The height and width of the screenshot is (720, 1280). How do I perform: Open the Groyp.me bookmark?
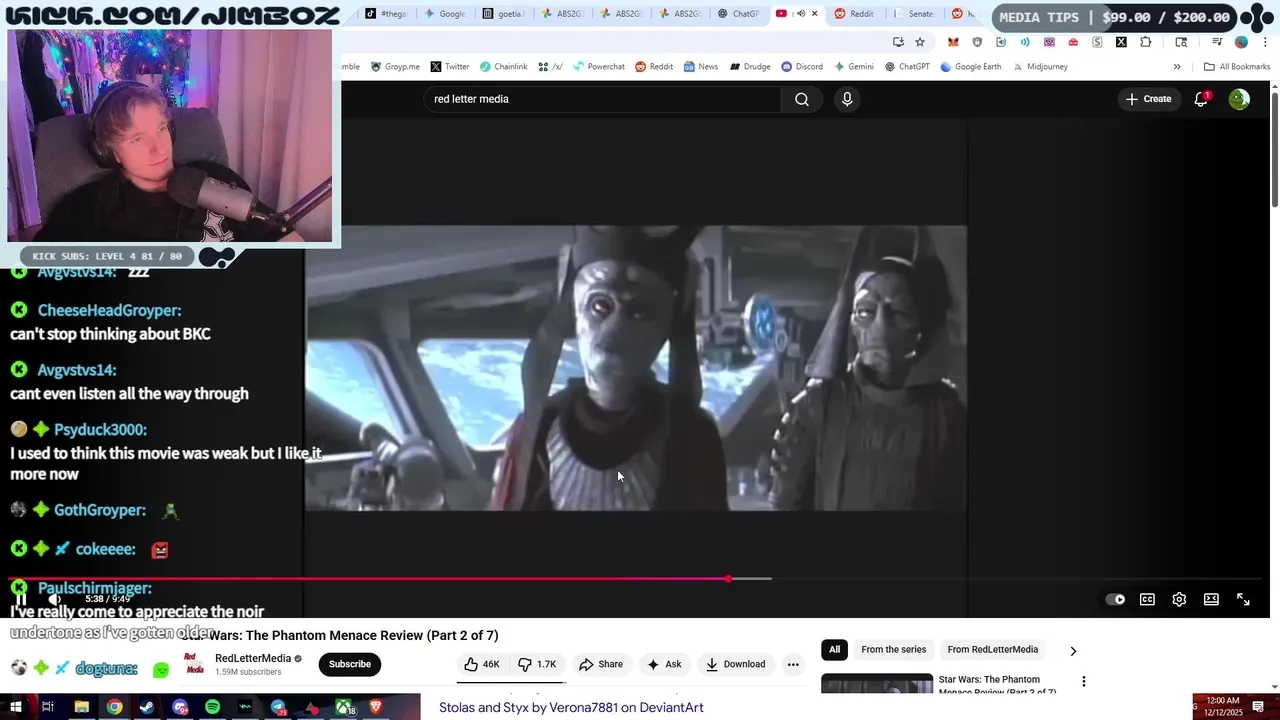click(x=395, y=67)
